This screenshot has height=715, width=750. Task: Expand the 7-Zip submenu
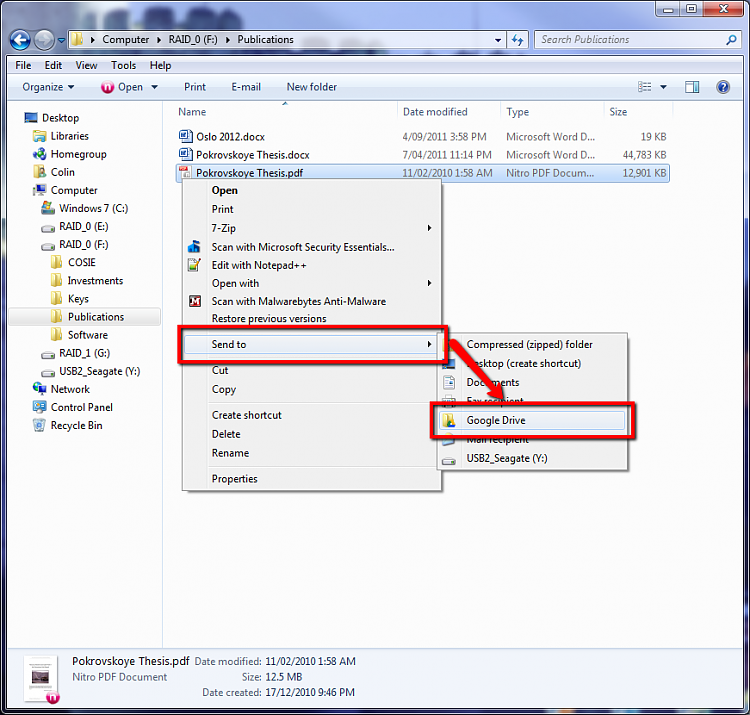(429, 228)
